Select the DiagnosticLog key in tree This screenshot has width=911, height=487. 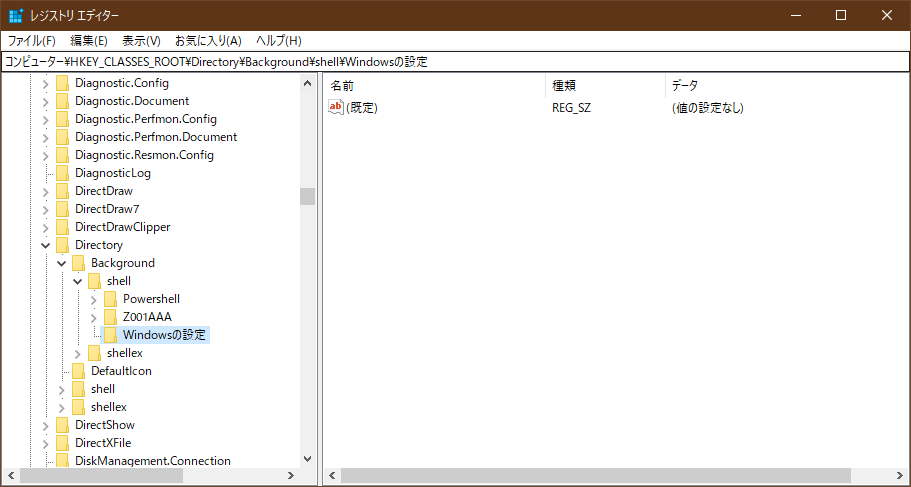coord(112,173)
